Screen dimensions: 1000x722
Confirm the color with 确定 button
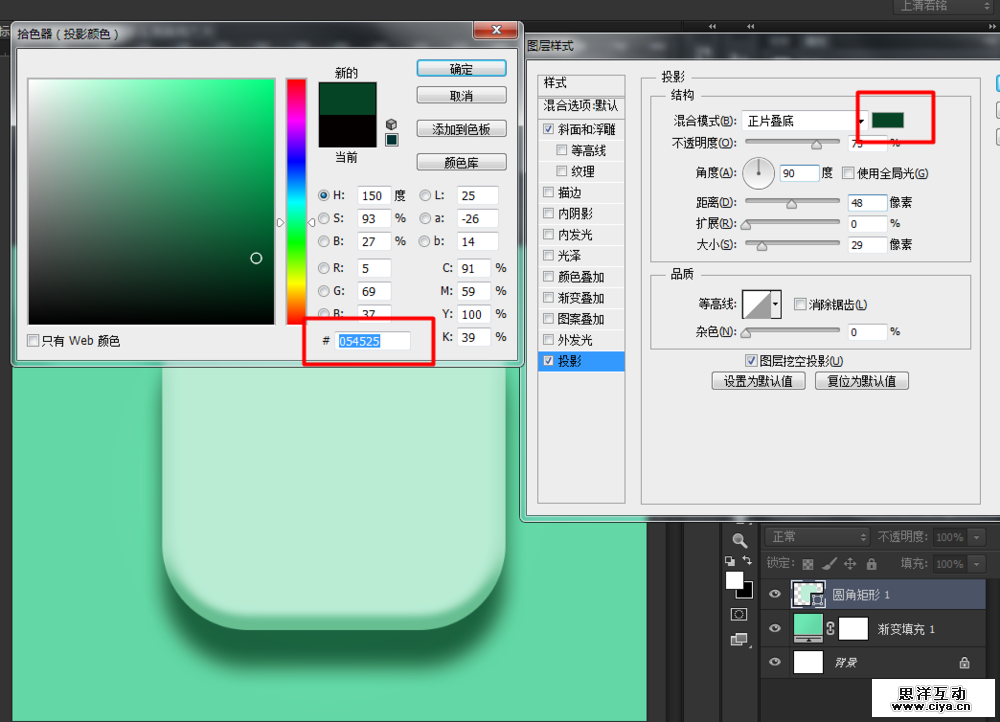tap(461, 69)
